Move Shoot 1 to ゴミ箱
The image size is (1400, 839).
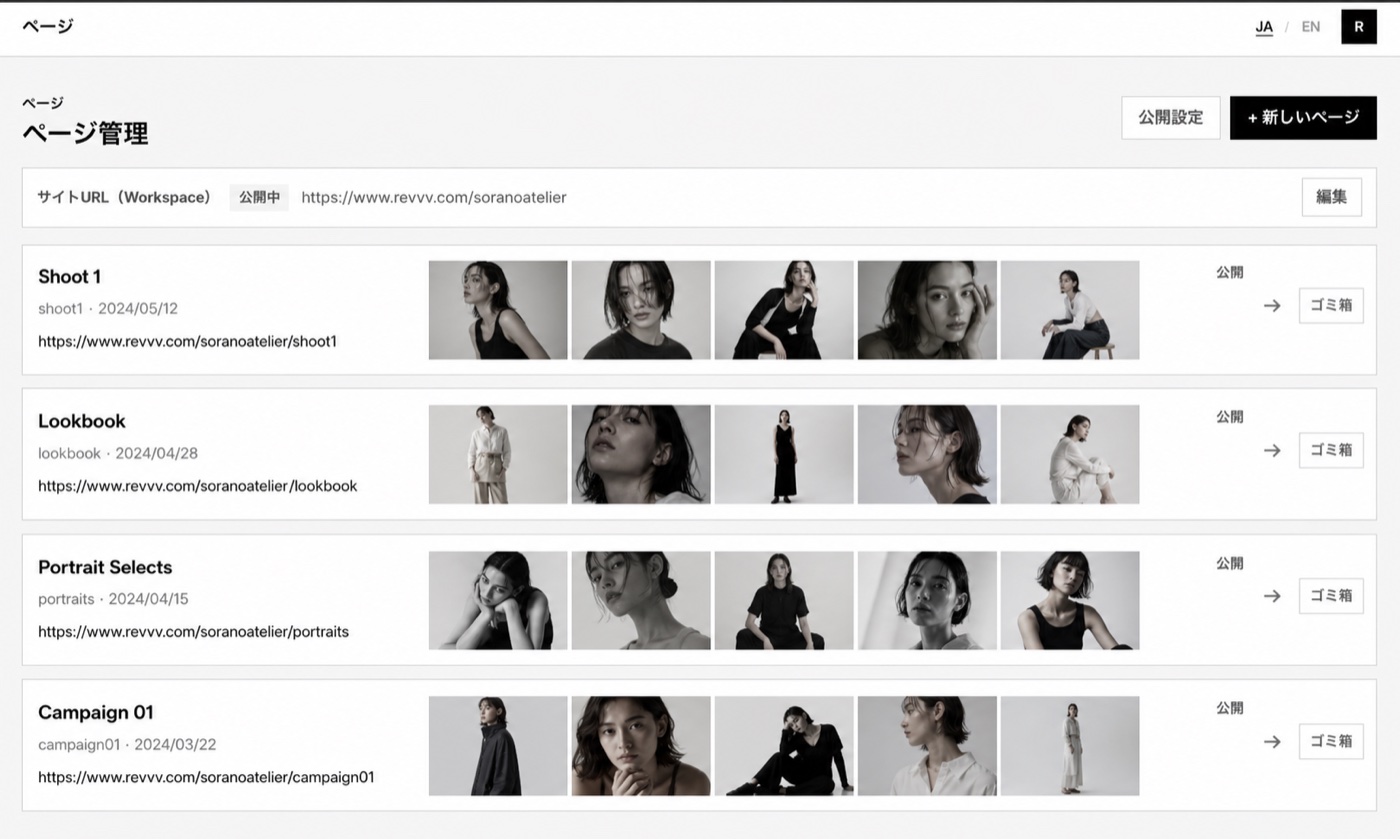pyautogui.click(x=1331, y=306)
